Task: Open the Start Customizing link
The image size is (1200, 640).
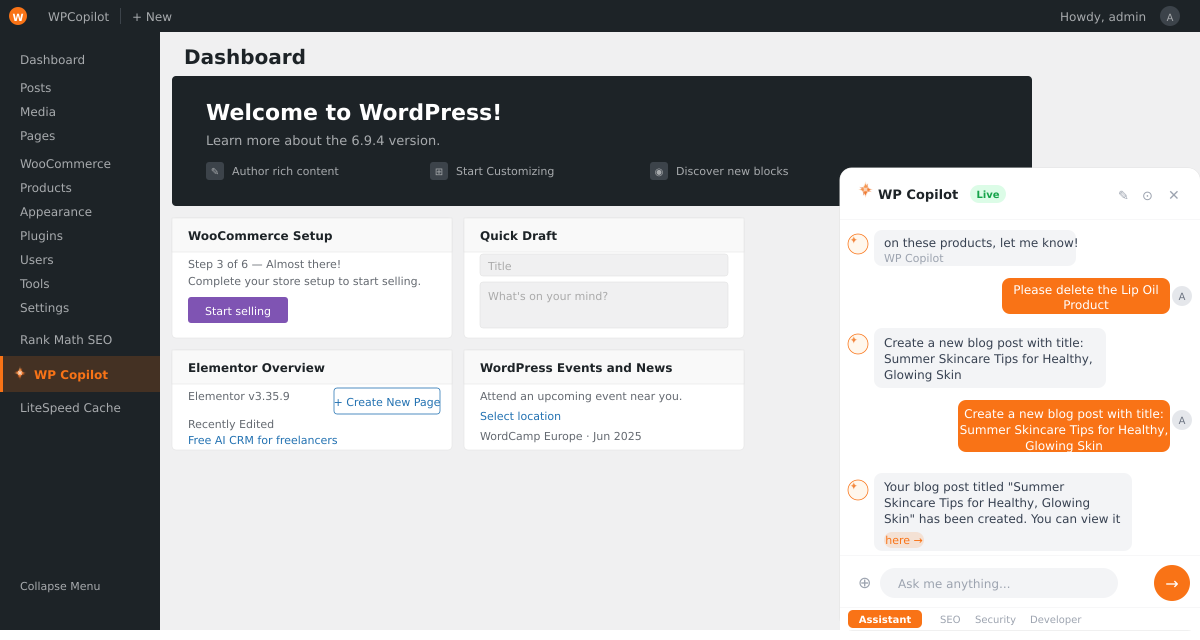Action: click(505, 171)
